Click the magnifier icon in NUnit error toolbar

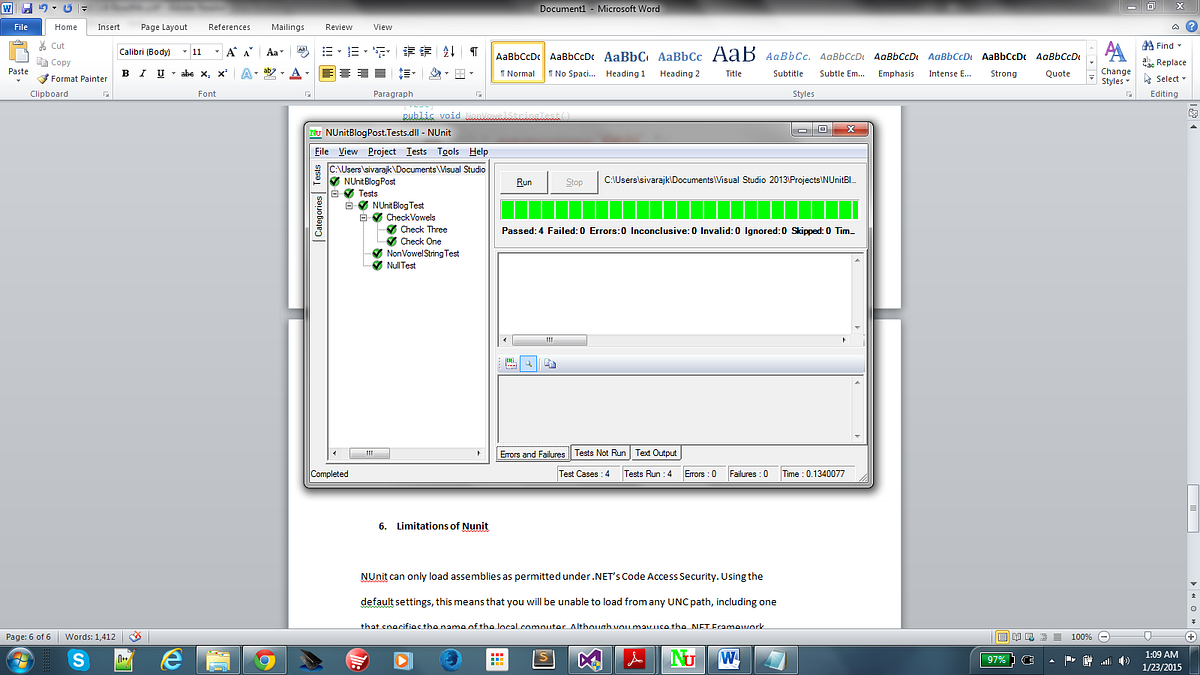pos(530,364)
